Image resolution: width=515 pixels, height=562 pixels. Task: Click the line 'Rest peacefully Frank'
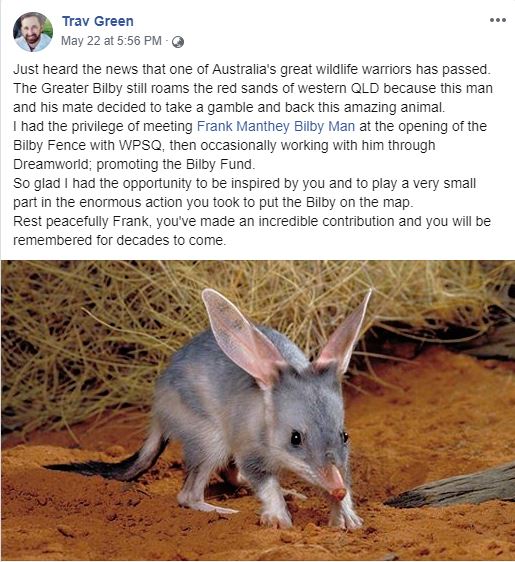pyautogui.click(x=252, y=221)
